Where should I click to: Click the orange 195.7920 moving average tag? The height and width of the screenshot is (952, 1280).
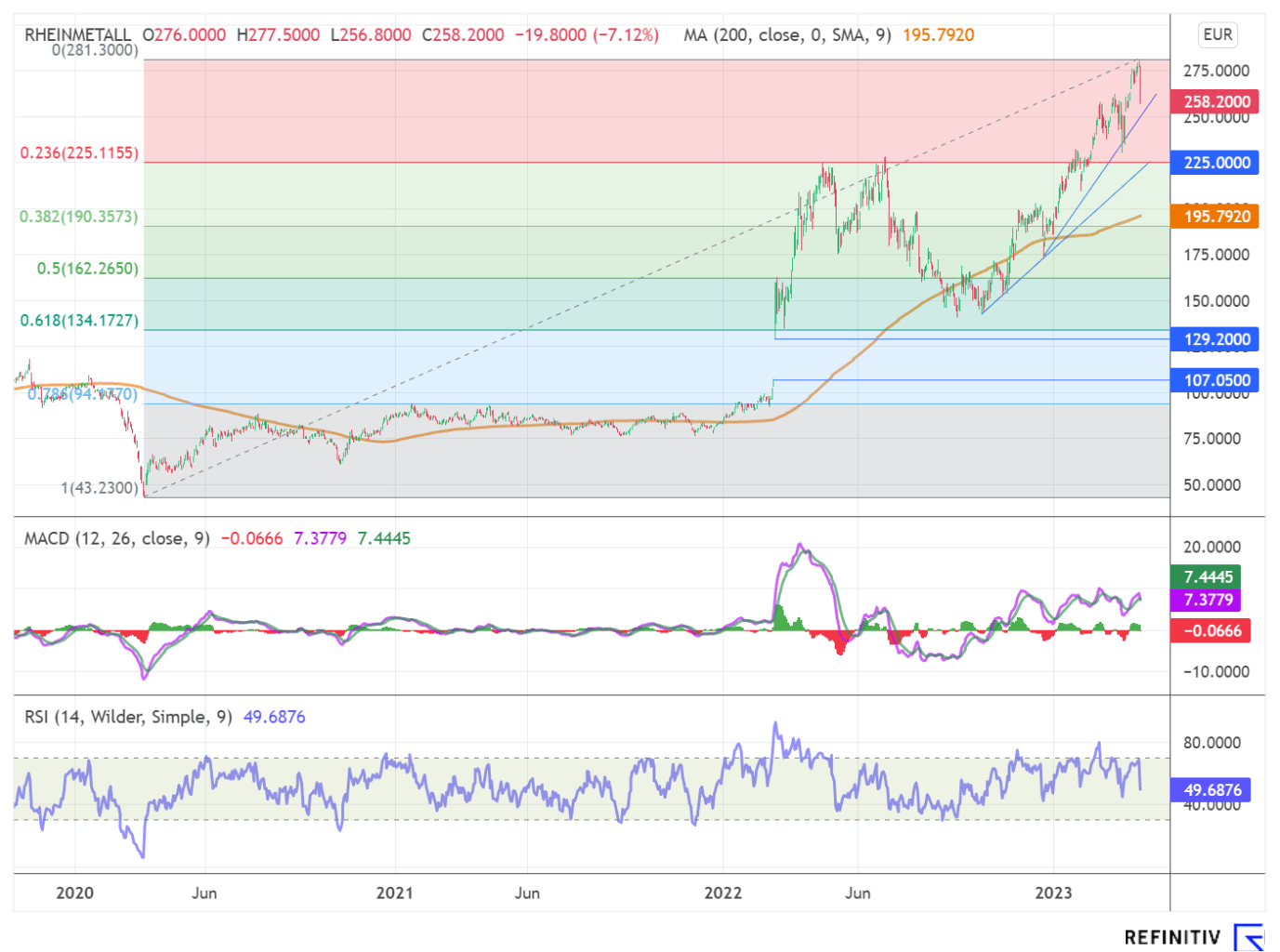coord(1216,217)
